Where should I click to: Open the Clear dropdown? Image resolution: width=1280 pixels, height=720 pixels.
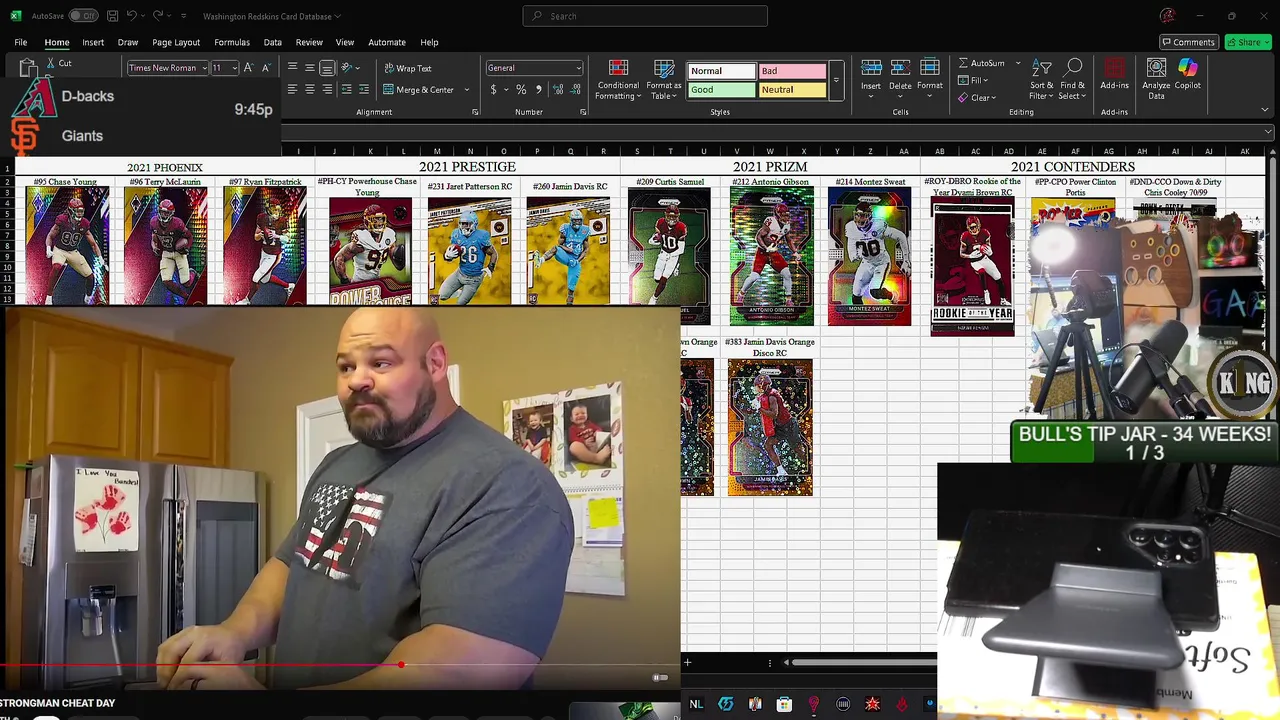click(977, 98)
